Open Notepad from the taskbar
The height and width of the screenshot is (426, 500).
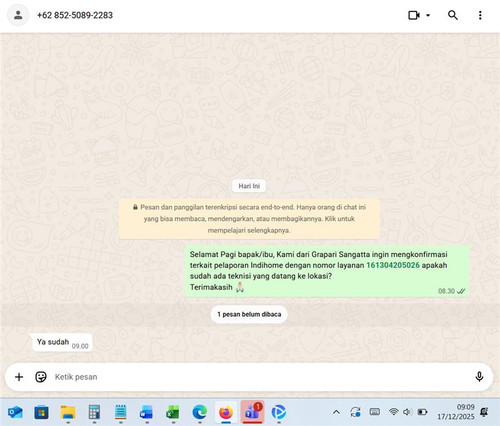tap(120, 412)
